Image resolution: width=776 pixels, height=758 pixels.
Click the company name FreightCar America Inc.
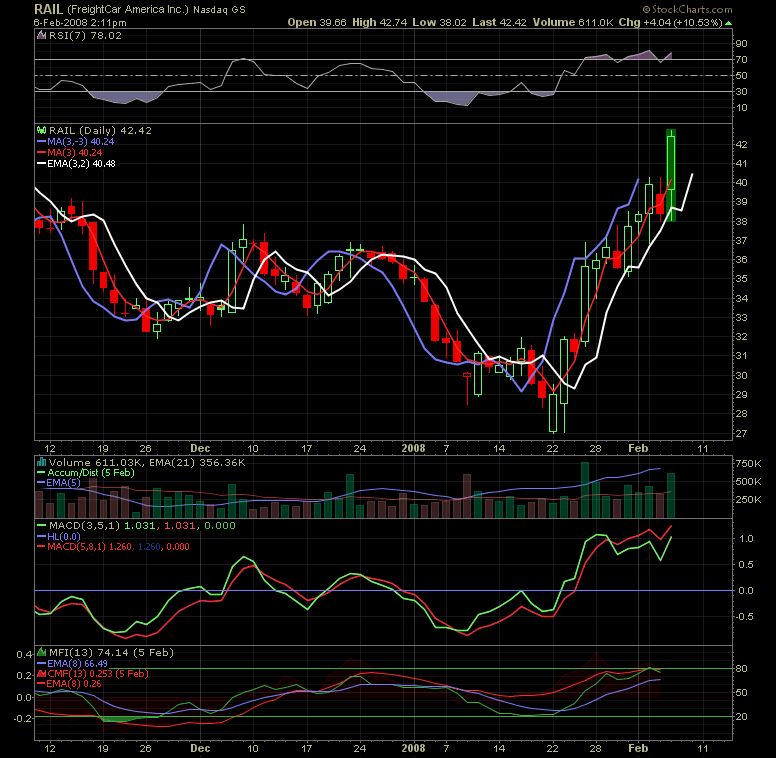click(x=128, y=10)
